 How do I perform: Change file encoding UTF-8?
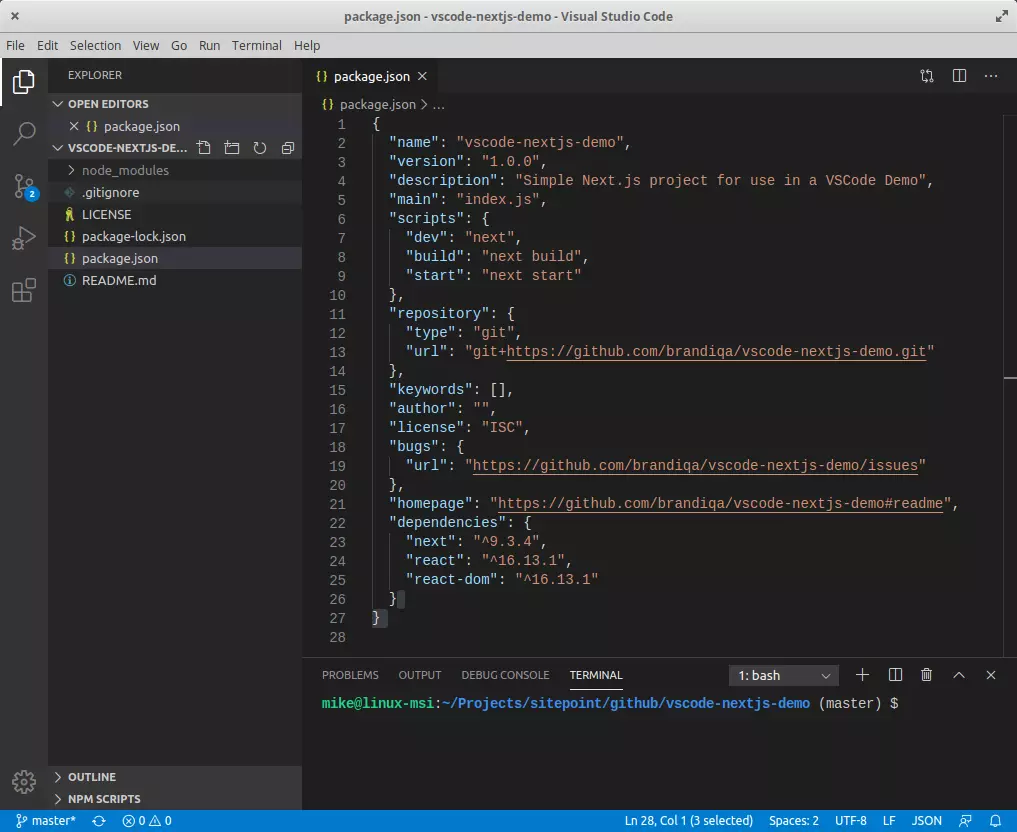[850, 821]
